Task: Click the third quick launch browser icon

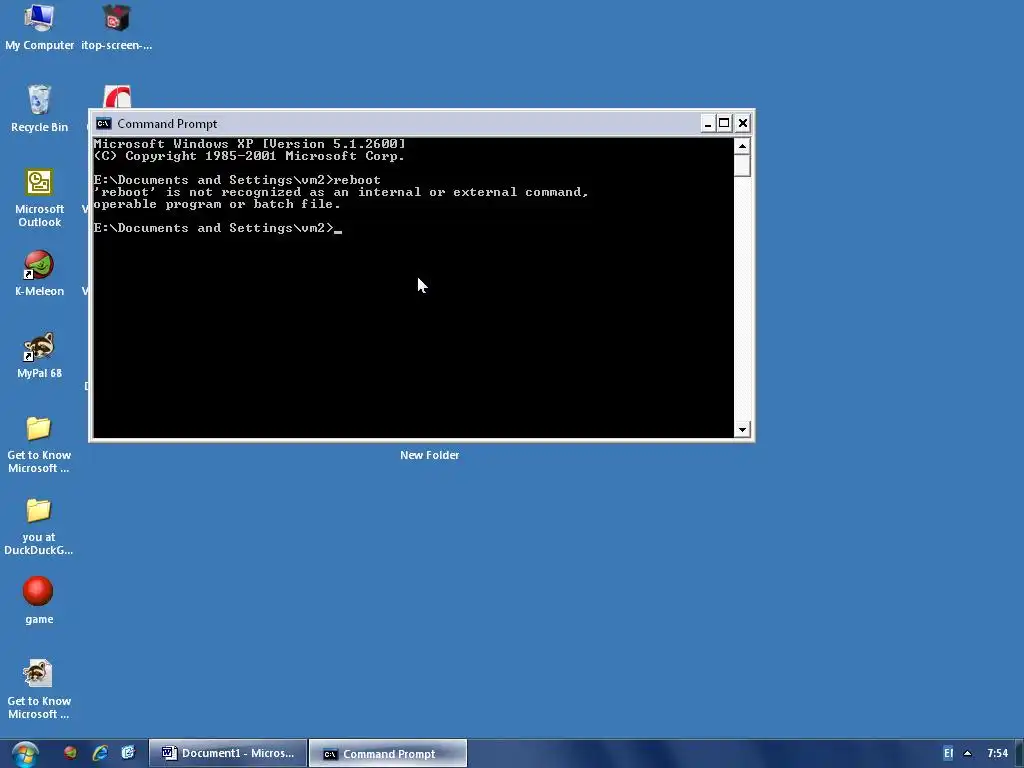Action: click(128, 753)
